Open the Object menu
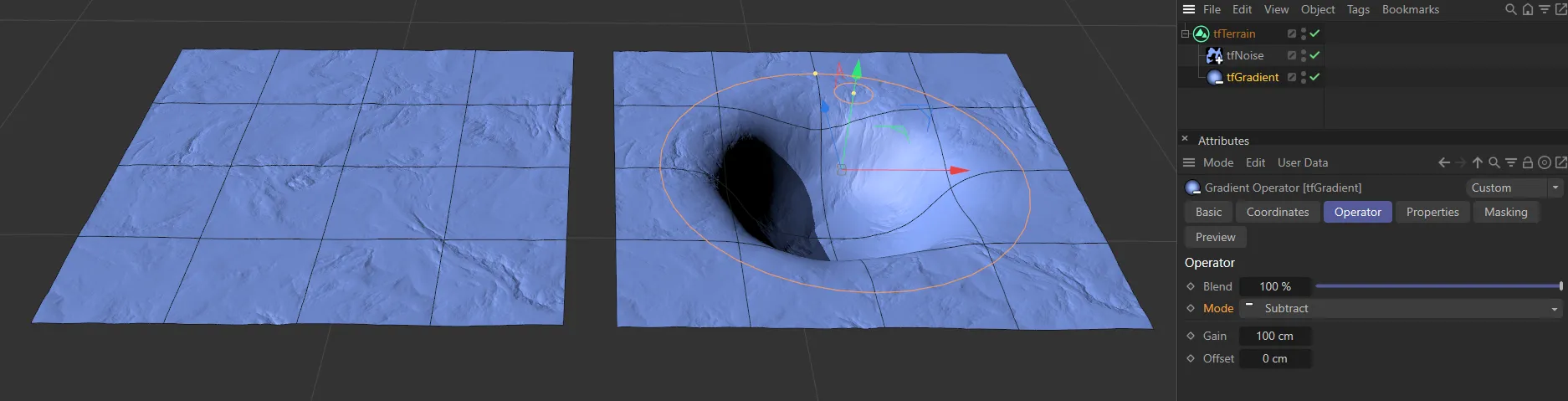This screenshot has height=401, width=1568. [x=1318, y=9]
